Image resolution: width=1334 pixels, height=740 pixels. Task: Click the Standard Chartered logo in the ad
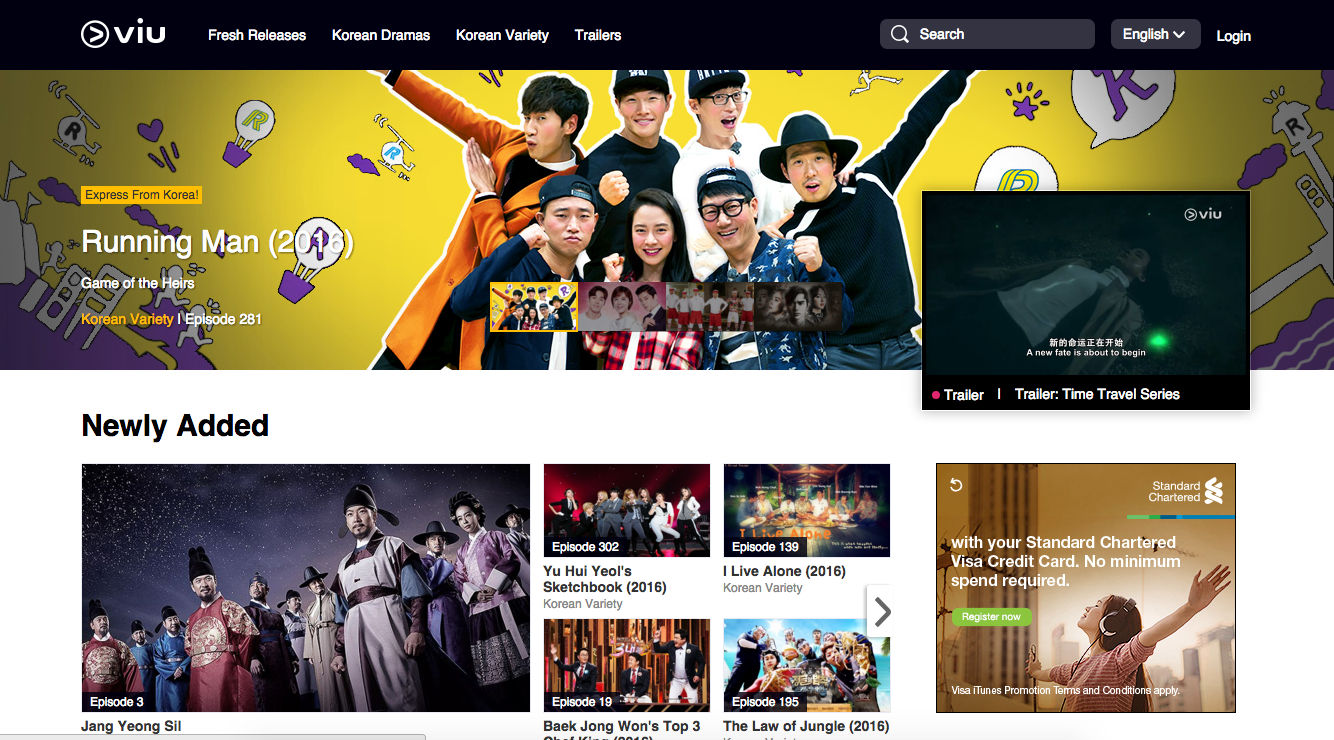1187,491
